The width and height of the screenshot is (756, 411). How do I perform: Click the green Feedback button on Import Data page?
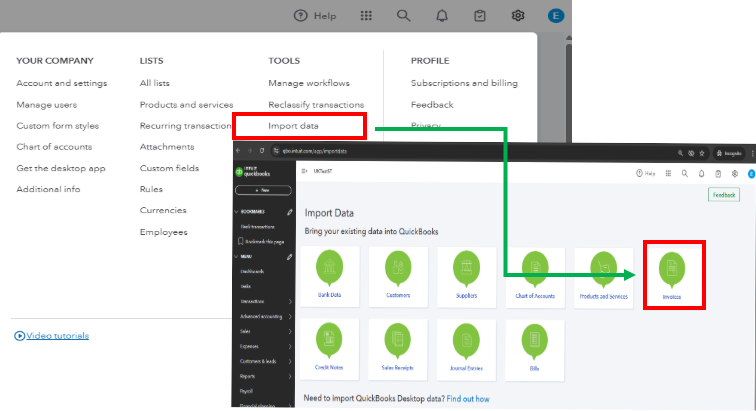(x=724, y=195)
